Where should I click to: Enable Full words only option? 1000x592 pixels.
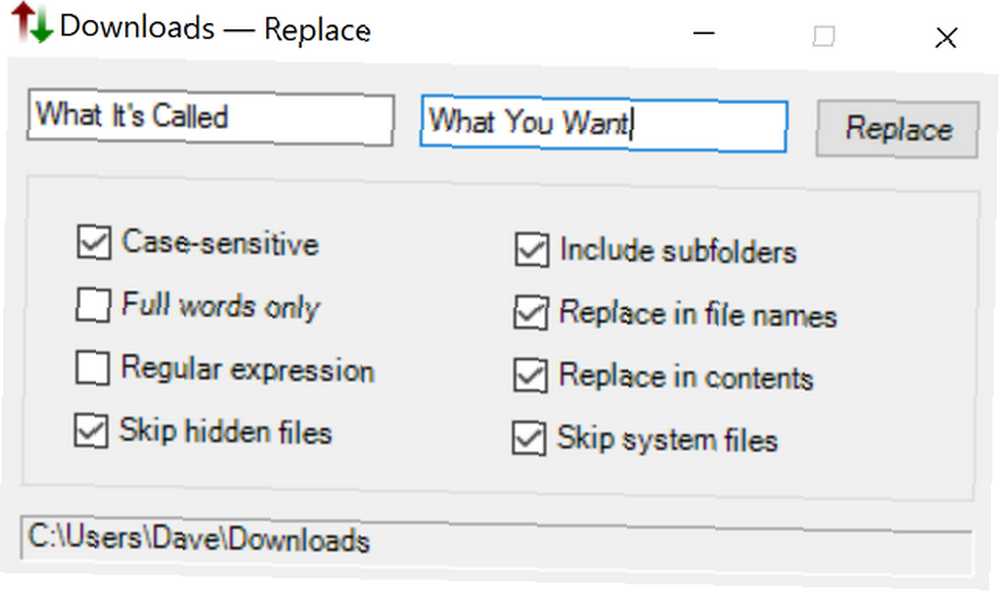pyautogui.click(x=93, y=304)
